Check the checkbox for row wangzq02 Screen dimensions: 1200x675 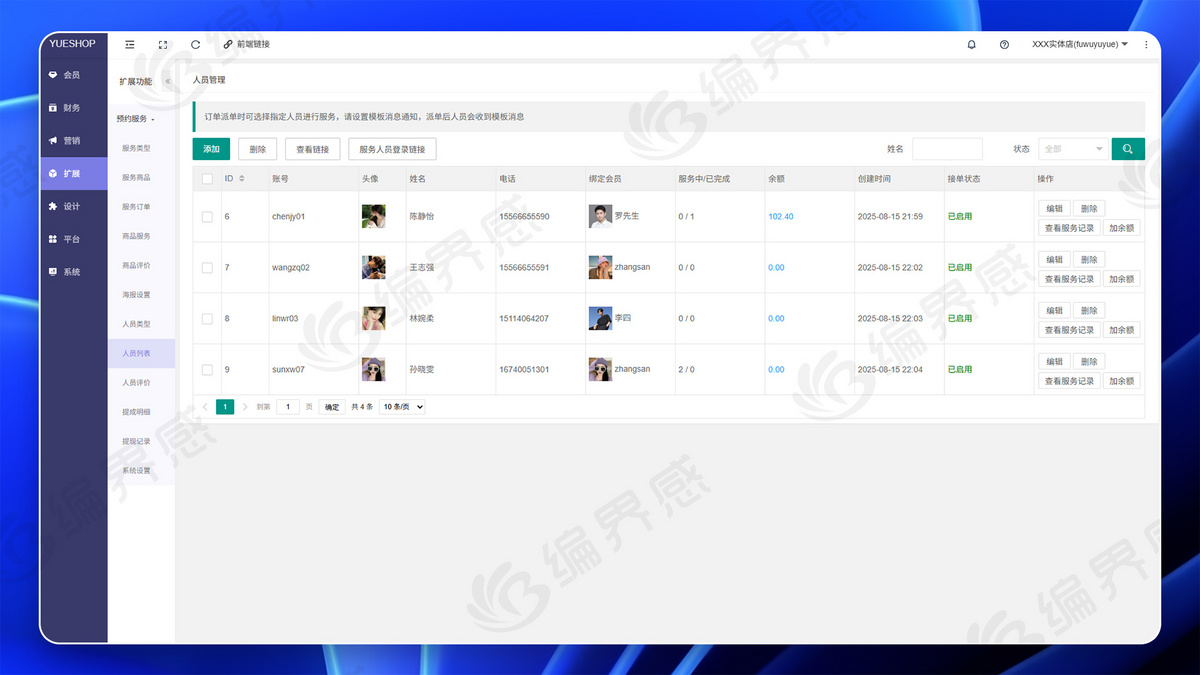tap(207, 268)
